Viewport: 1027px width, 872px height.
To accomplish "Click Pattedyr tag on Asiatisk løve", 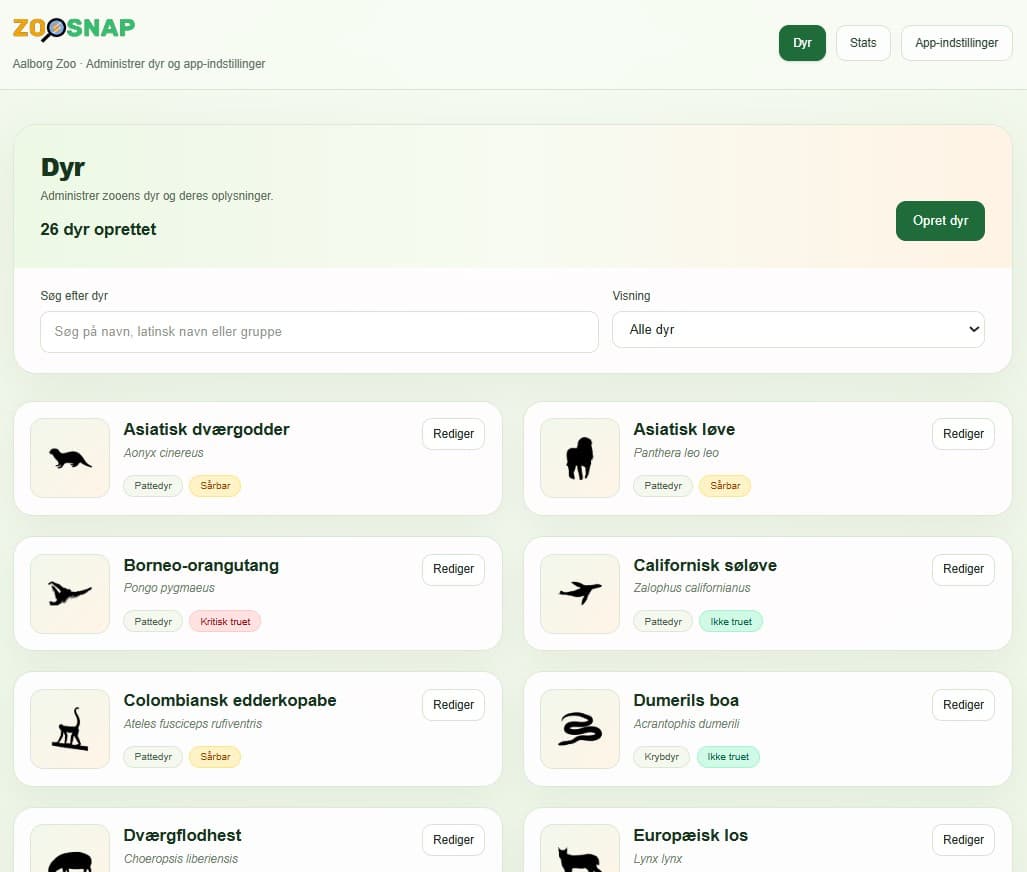I will [x=663, y=485].
